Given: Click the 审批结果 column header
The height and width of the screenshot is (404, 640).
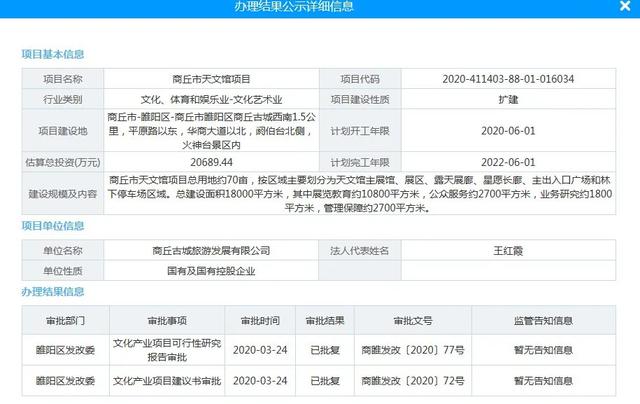Looking at the screenshot, I should (x=325, y=321).
